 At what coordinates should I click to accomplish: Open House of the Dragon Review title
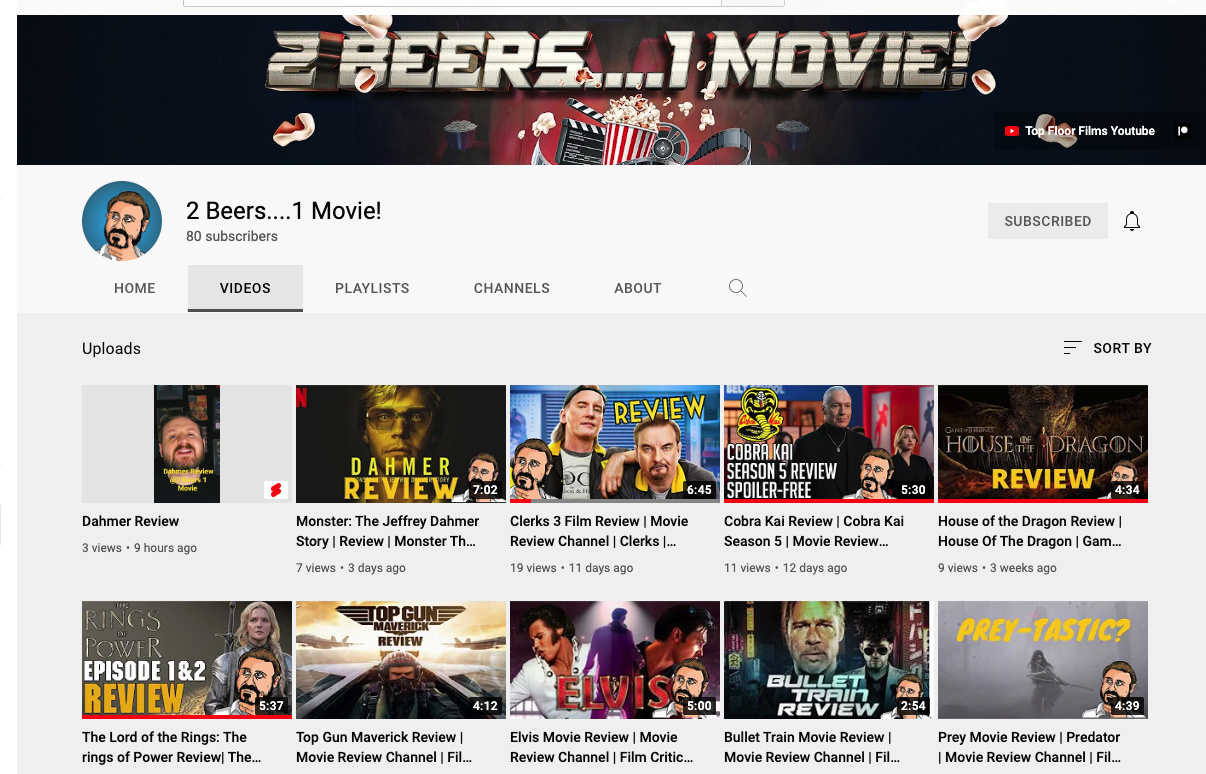1030,531
